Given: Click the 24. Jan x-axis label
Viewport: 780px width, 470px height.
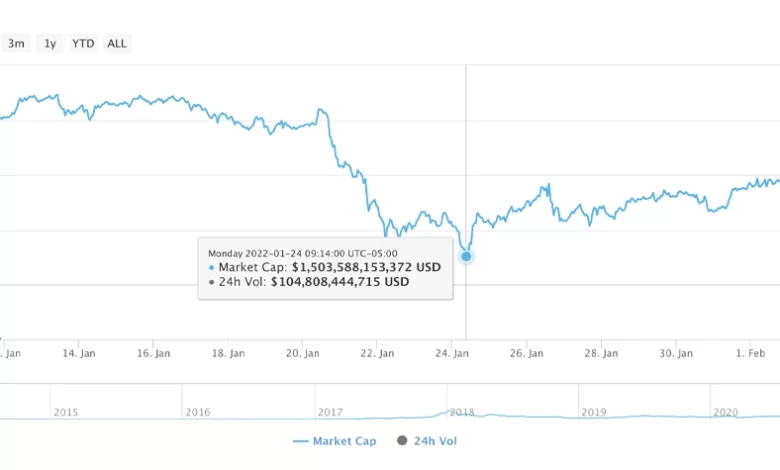Looking at the screenshot, I should 453,353.
